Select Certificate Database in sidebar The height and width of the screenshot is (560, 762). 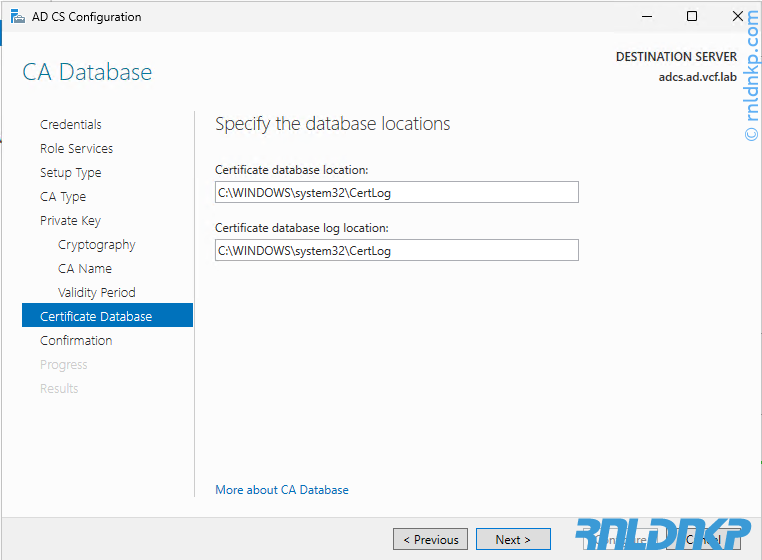pos(96,317)
